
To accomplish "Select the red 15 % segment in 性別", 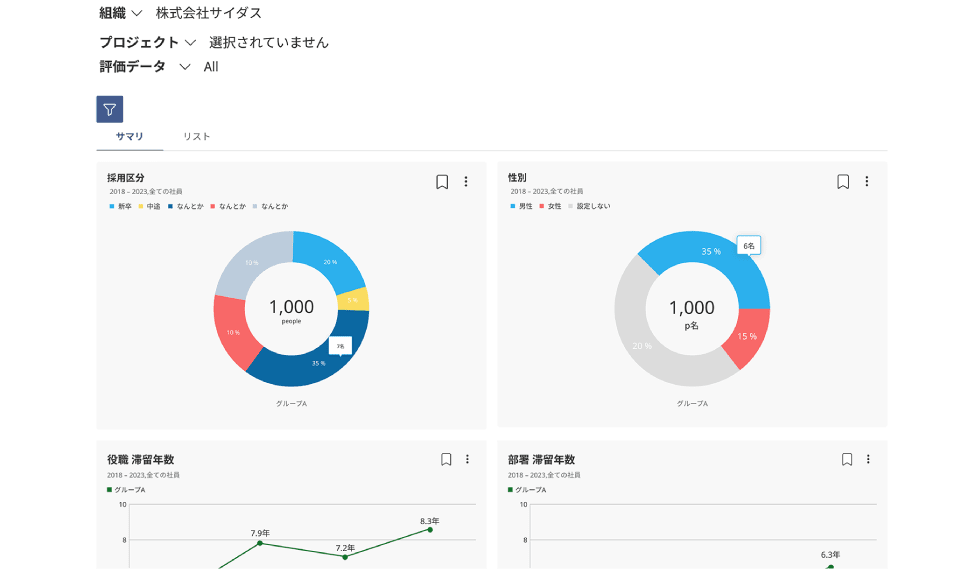I will coord(747,336).
